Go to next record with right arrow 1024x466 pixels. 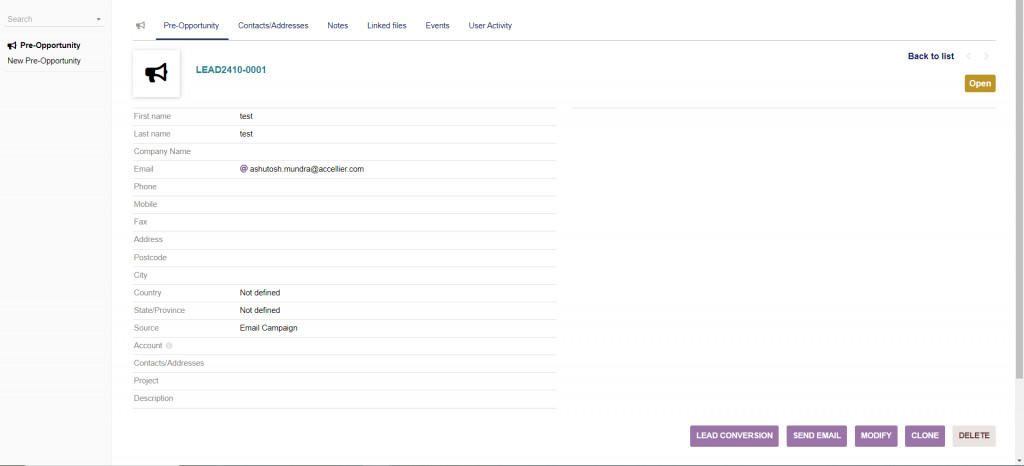pos(986,56)
